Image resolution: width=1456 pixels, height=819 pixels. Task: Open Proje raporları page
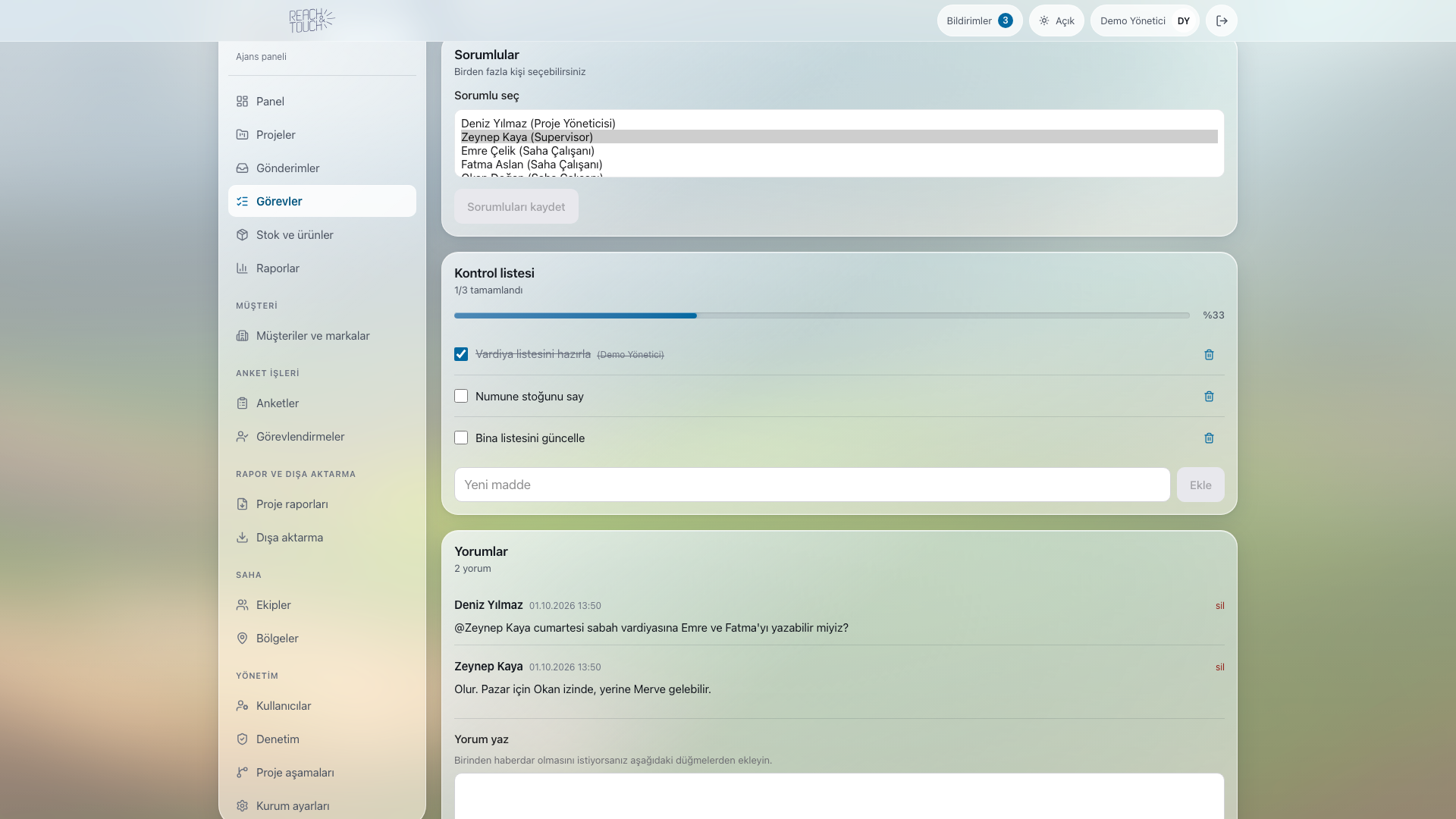tap(322, 504)
